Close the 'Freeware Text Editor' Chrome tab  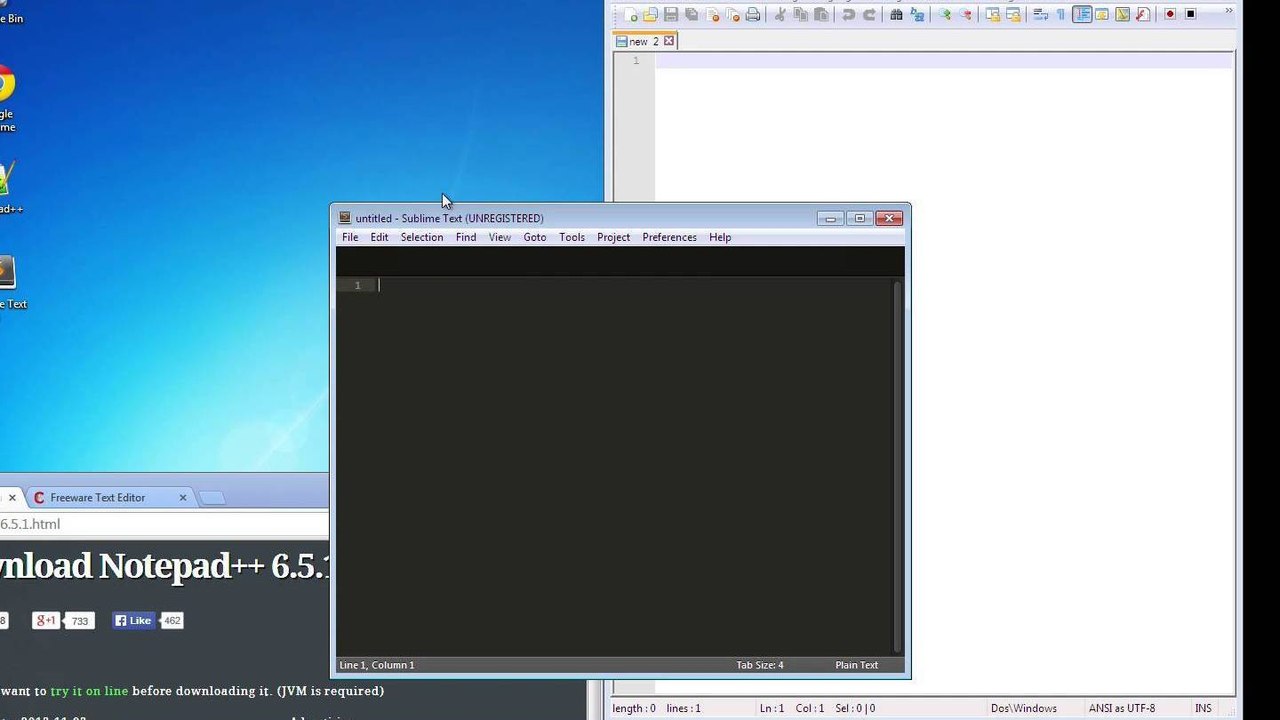point(183,497)
